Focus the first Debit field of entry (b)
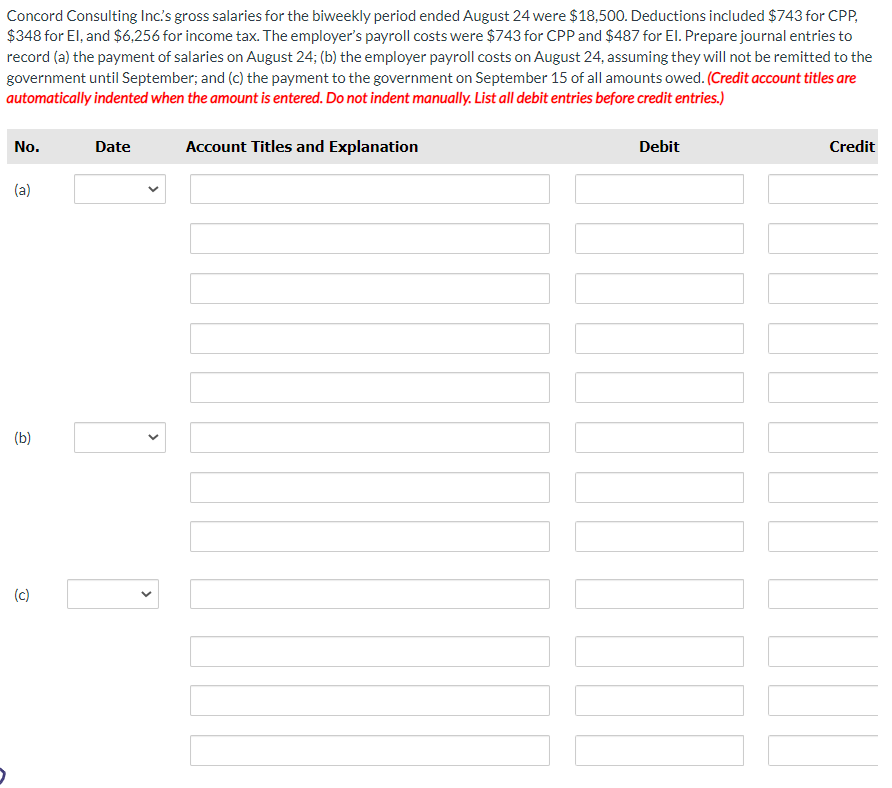 click(x=659, y=438)
